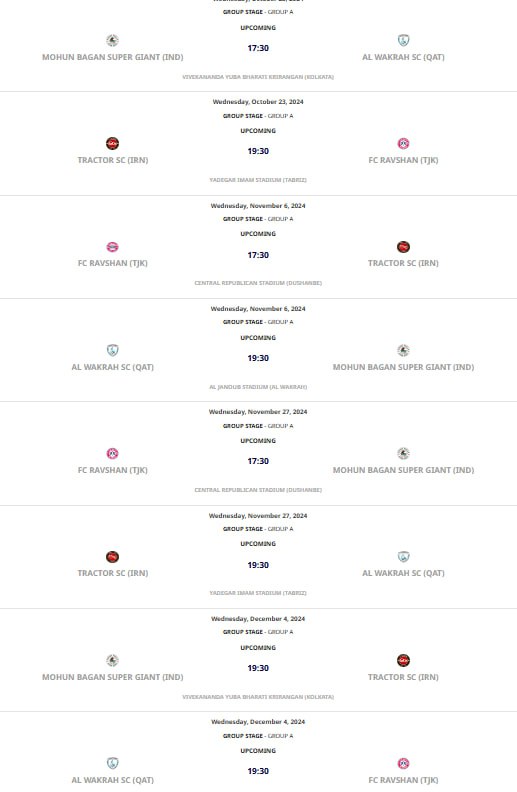This screenshot has height=792, width=517.
Task: Click FC Ravshan crest in November 6 17:30 match
Action: pyautogui.click(x=112, y=247)
